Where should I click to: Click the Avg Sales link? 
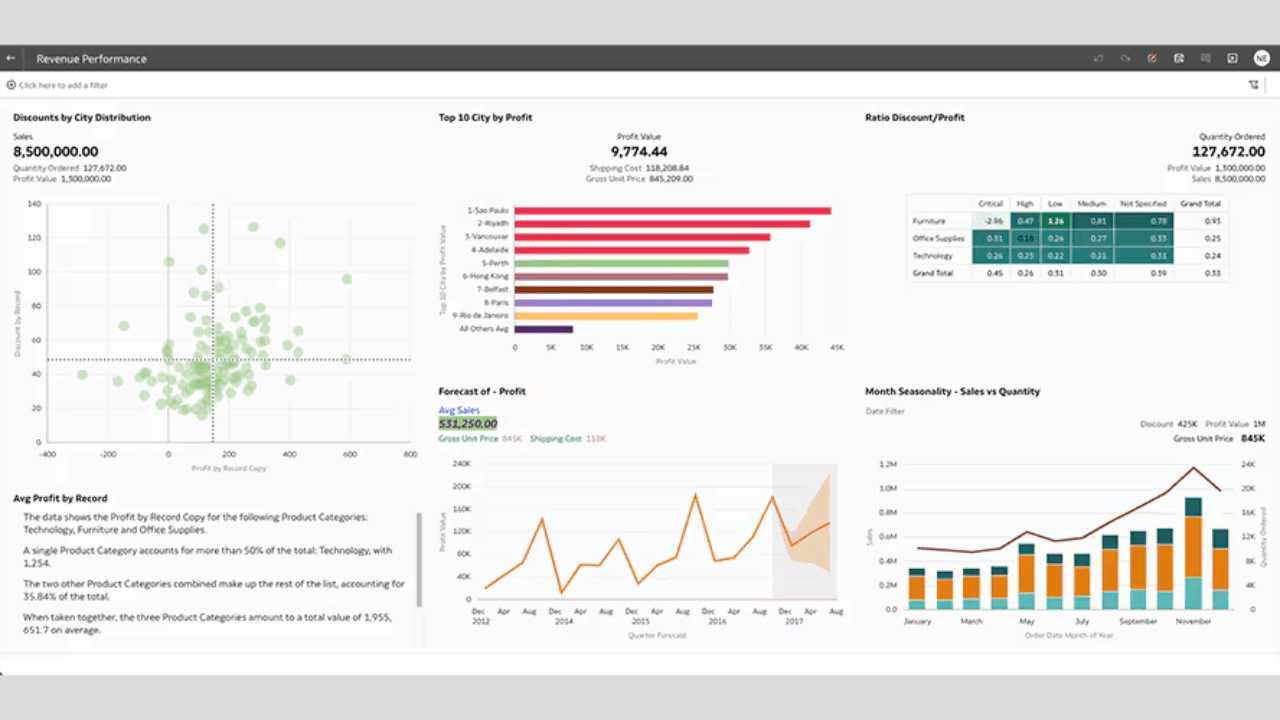[459, 410]
